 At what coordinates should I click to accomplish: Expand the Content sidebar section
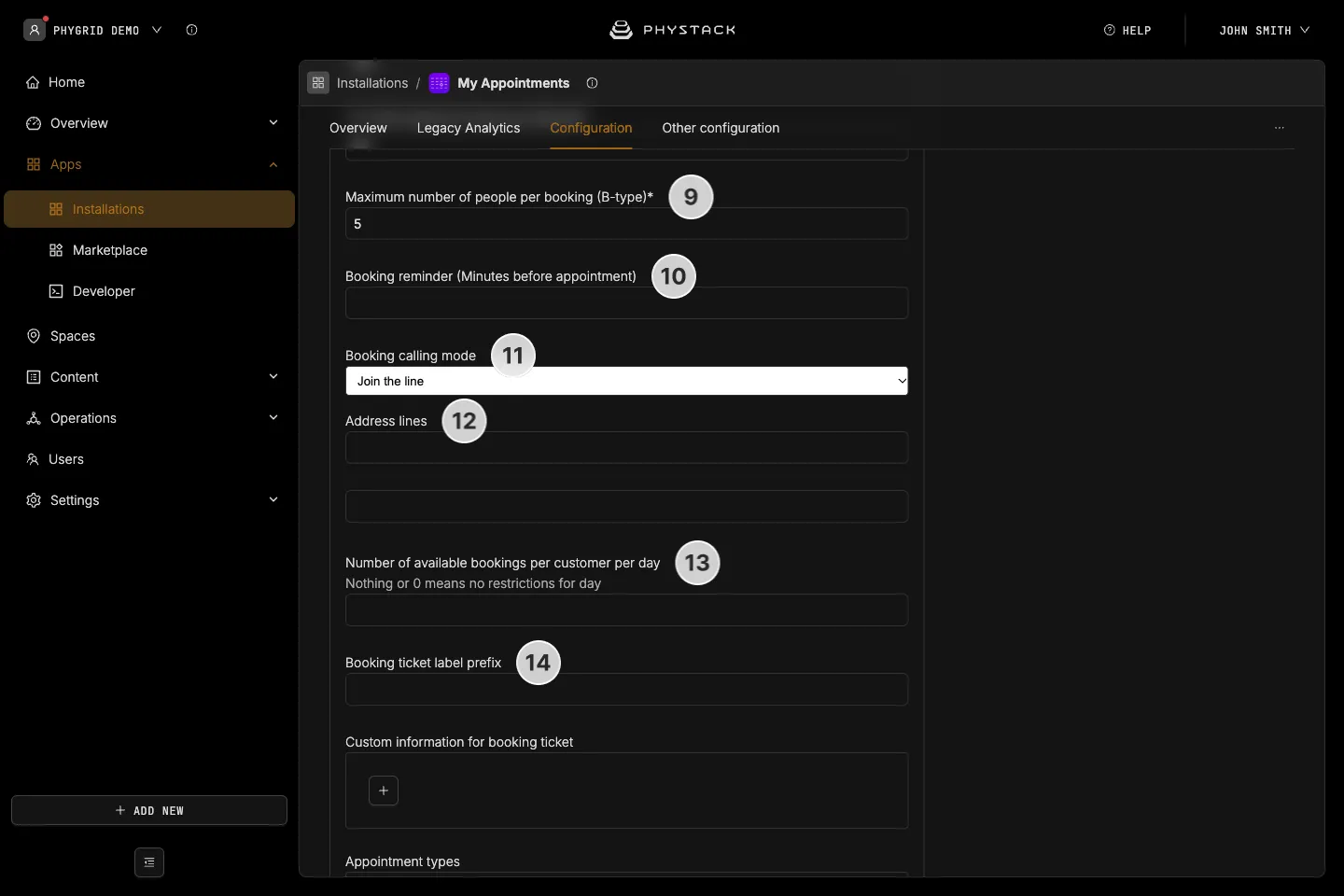coord(273,377)
